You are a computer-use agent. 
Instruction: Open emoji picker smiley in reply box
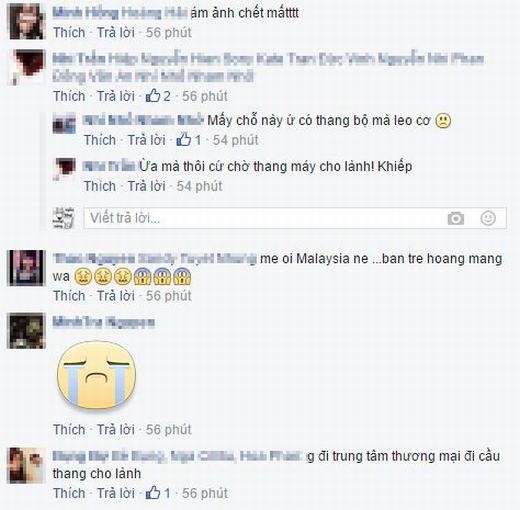point(488,219)
